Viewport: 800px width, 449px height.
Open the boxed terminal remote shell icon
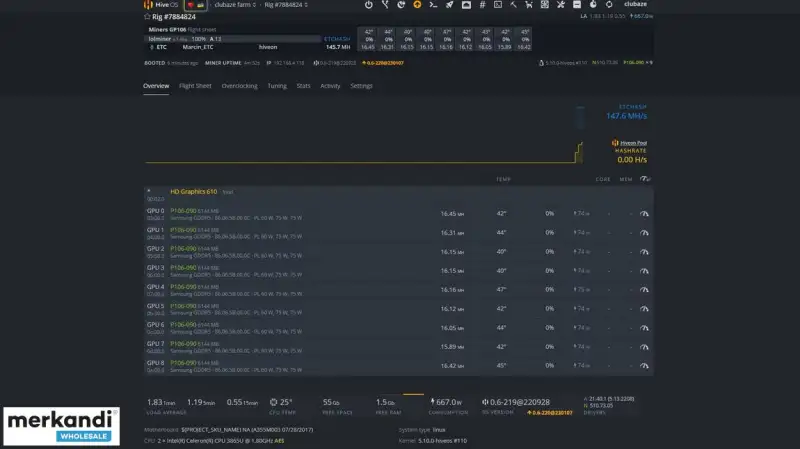coord(498,5)
